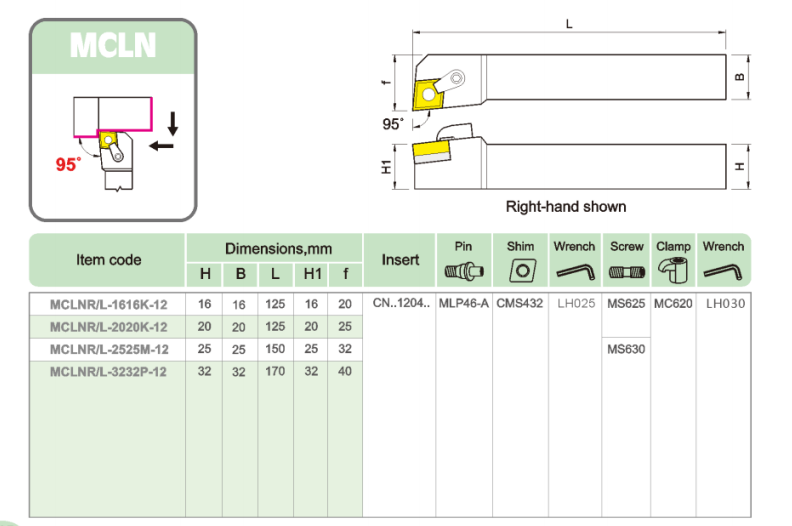792x526 pixels.
Task: Choose the MCLNR/L-3232P-12 item code
Action: click(109, 371)
